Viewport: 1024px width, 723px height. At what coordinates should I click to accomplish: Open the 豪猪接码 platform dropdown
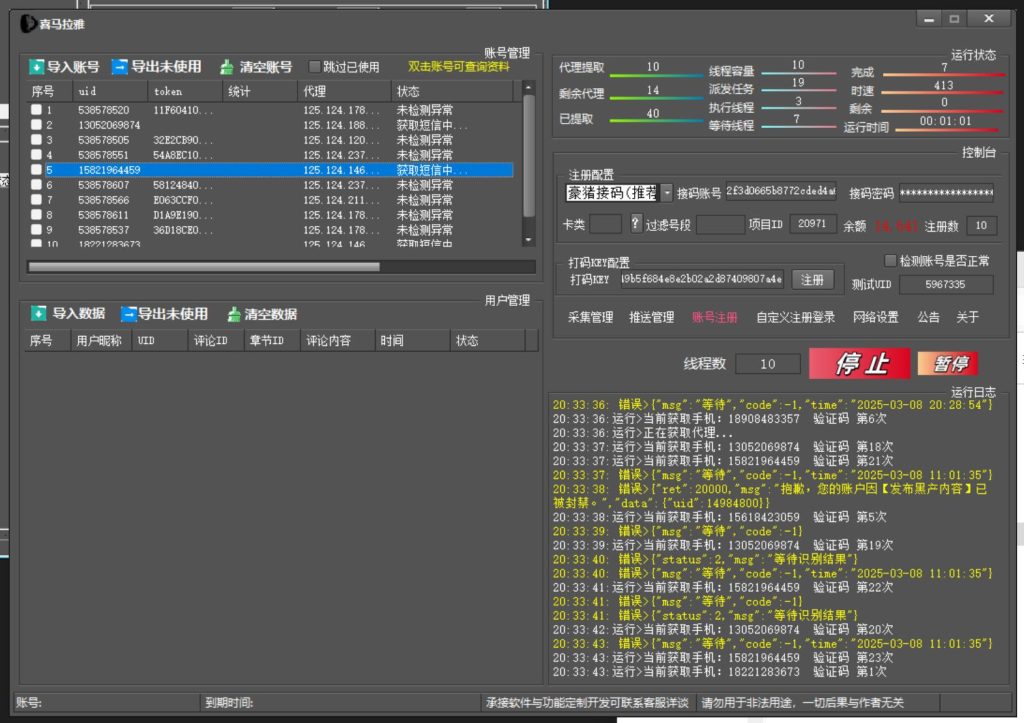pos(666,193)
